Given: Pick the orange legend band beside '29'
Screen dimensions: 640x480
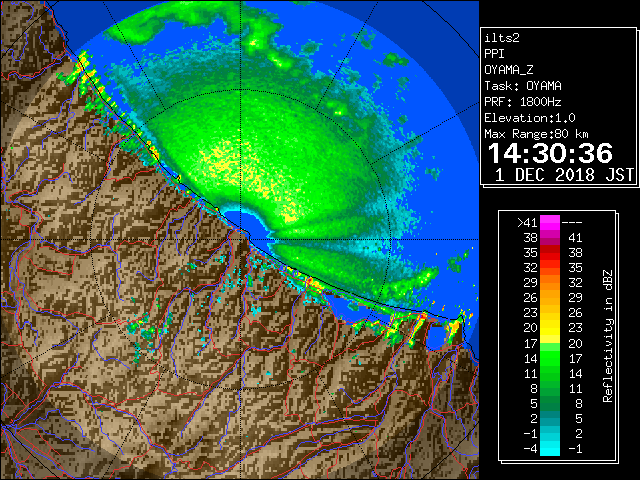Looking at the screenshot, I should (550, 283).
